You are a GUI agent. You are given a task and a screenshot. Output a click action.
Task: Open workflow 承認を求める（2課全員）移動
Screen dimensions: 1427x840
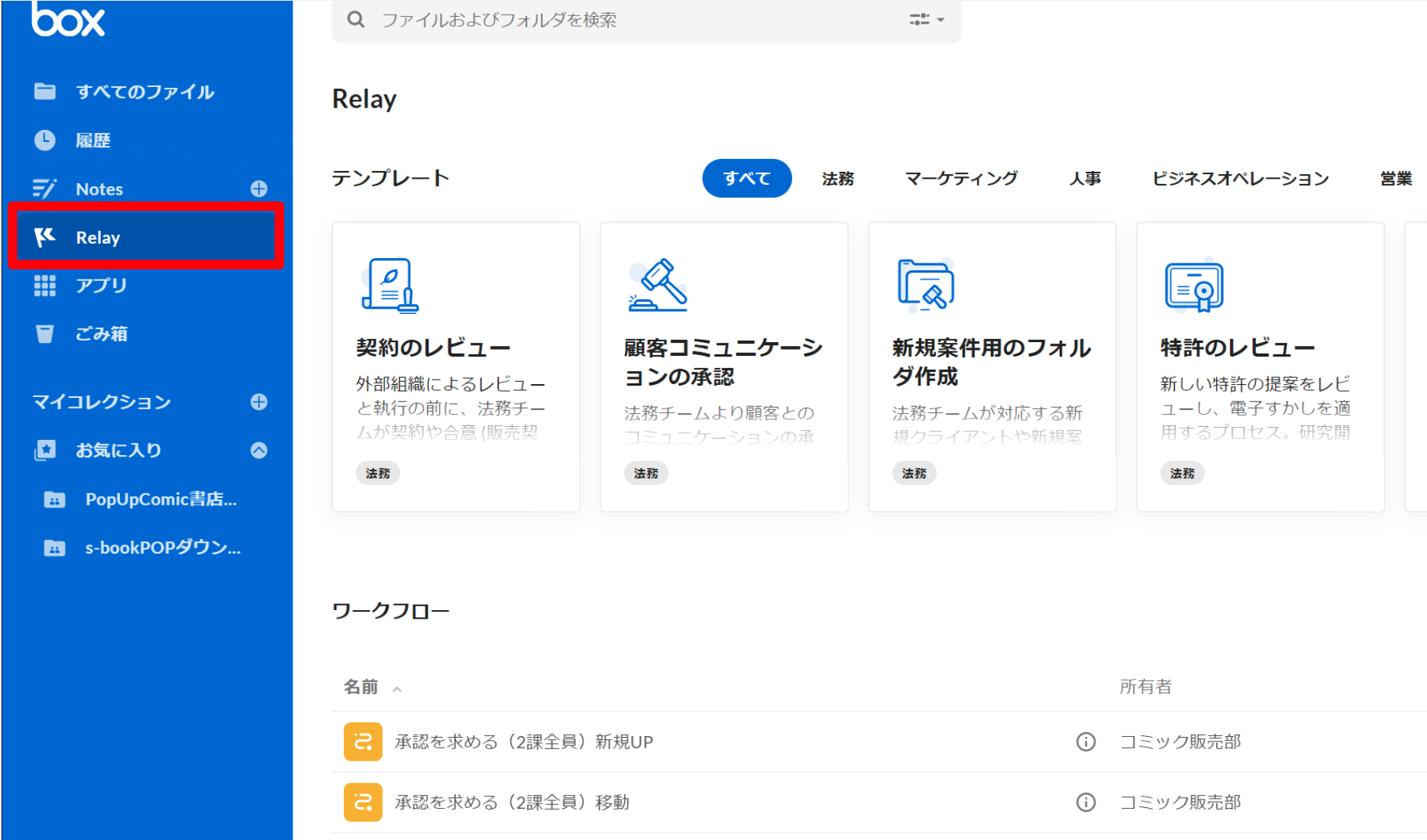(x=512, y=802)
